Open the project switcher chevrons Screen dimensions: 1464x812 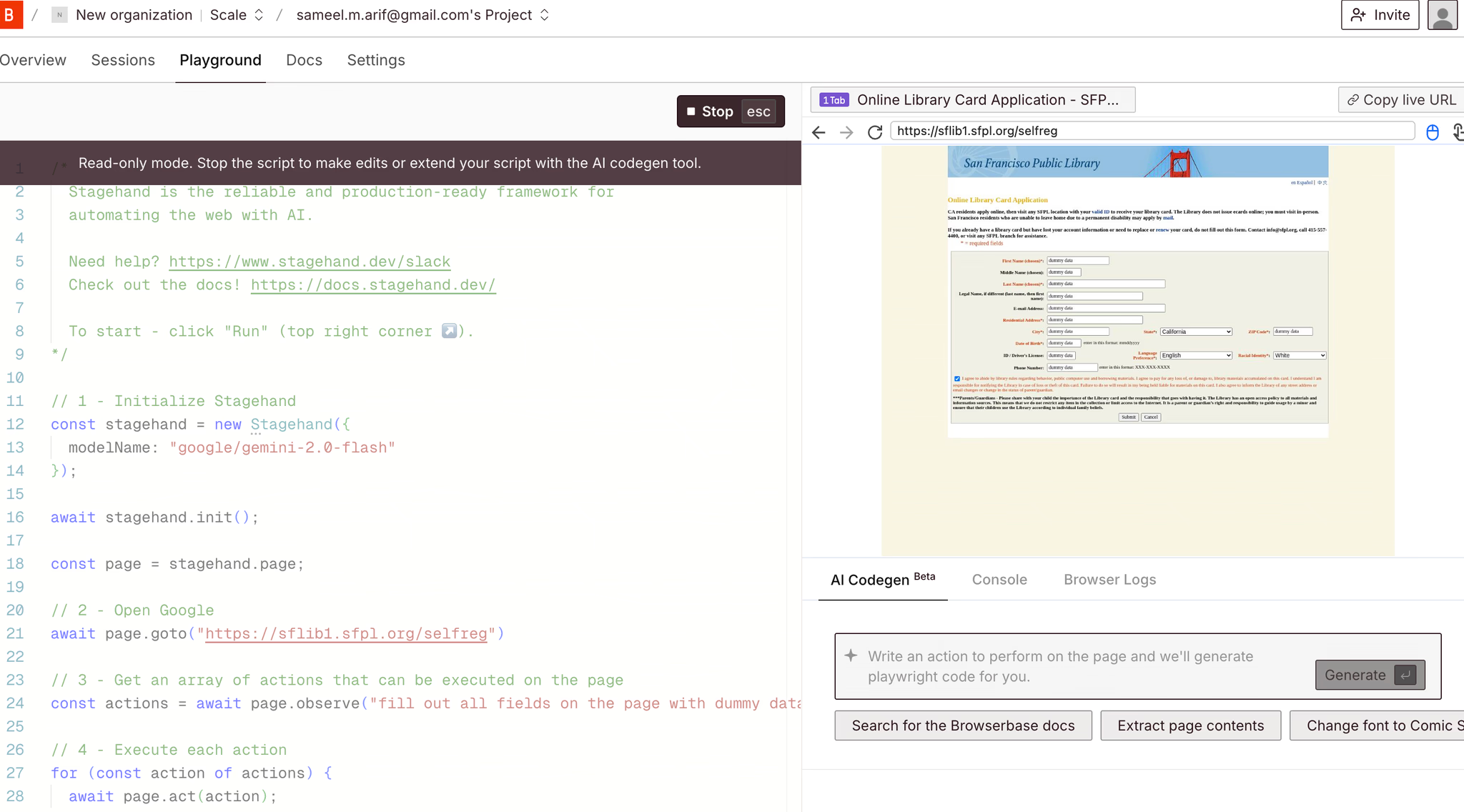(545, 15)
